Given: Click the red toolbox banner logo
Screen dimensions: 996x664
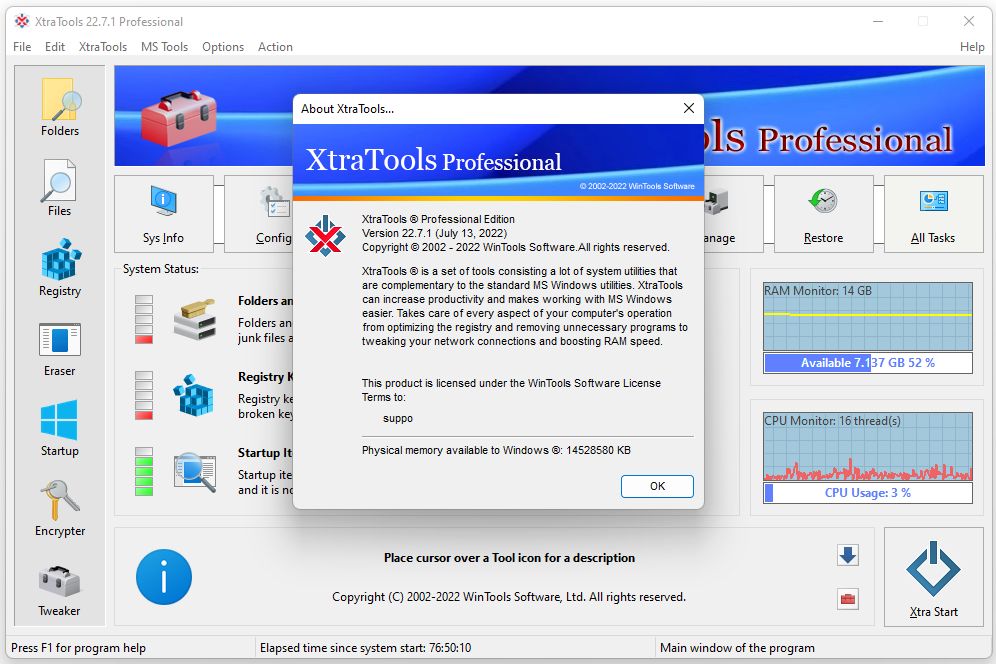Looking at the screenshot, I should coord(178,118).
